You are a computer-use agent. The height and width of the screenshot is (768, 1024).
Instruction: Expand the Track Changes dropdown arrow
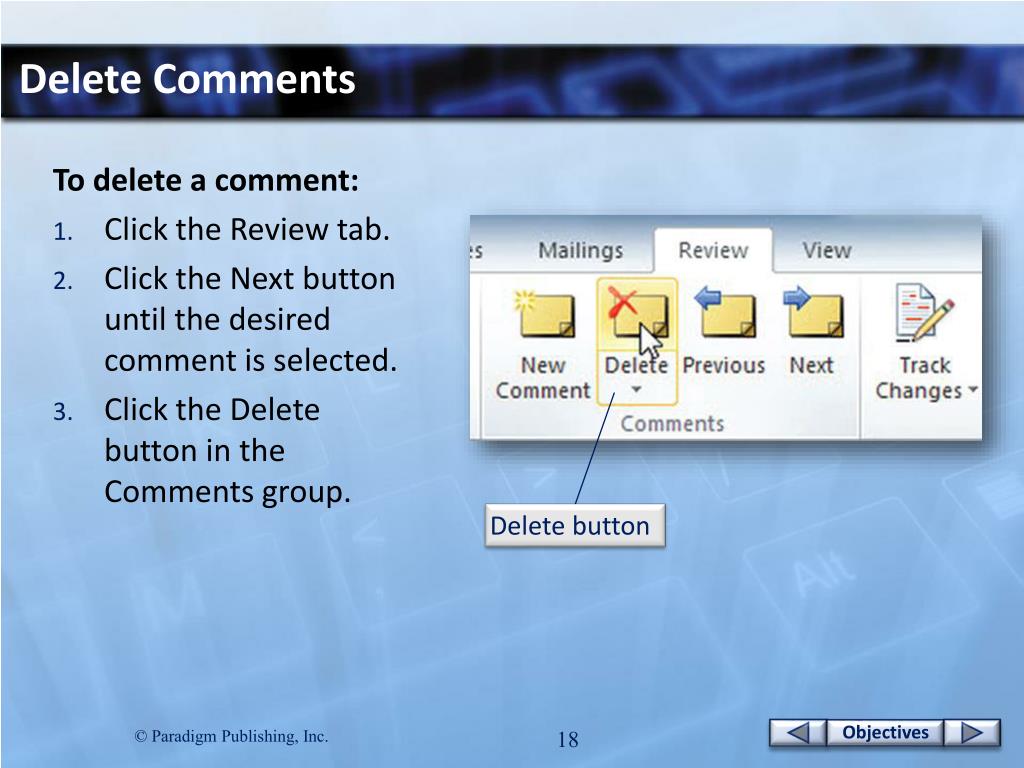click(972, 389)
